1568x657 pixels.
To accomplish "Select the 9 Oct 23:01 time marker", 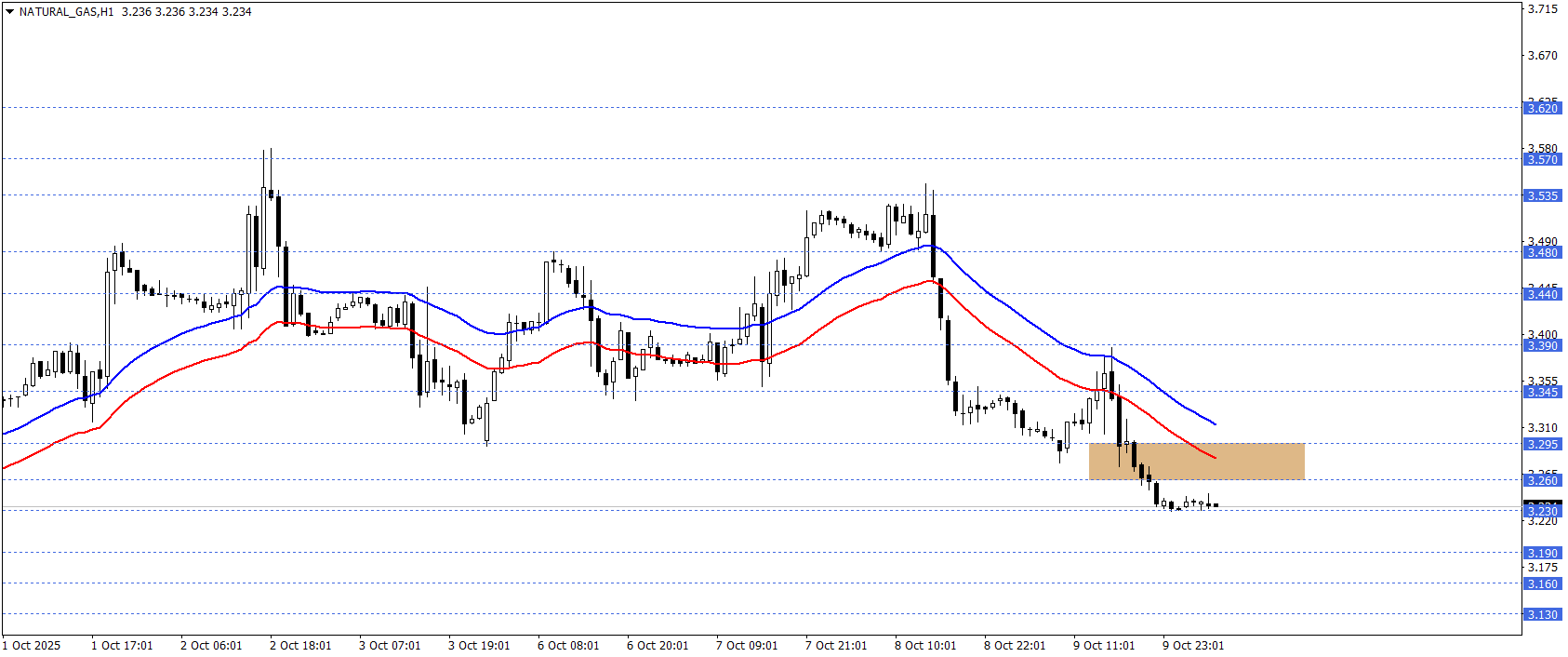I will [1193, 646].
